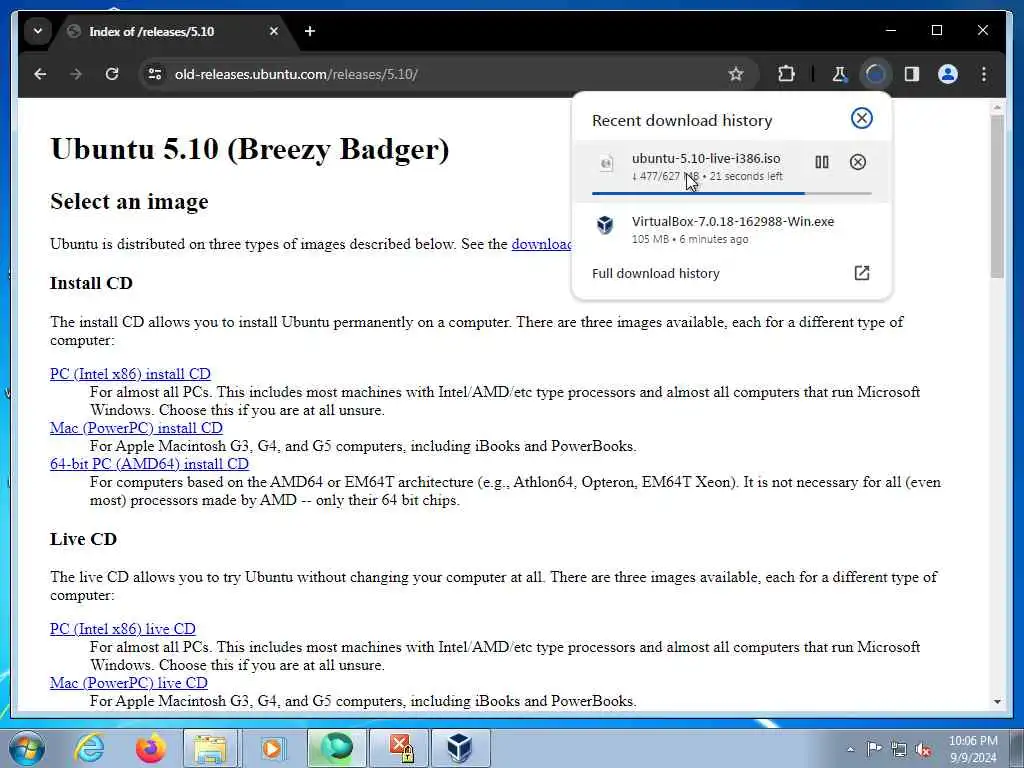The image size is (1024, 768).
Task: Open the Chrome three-dot menu
Action: click(x=984, y=74)
